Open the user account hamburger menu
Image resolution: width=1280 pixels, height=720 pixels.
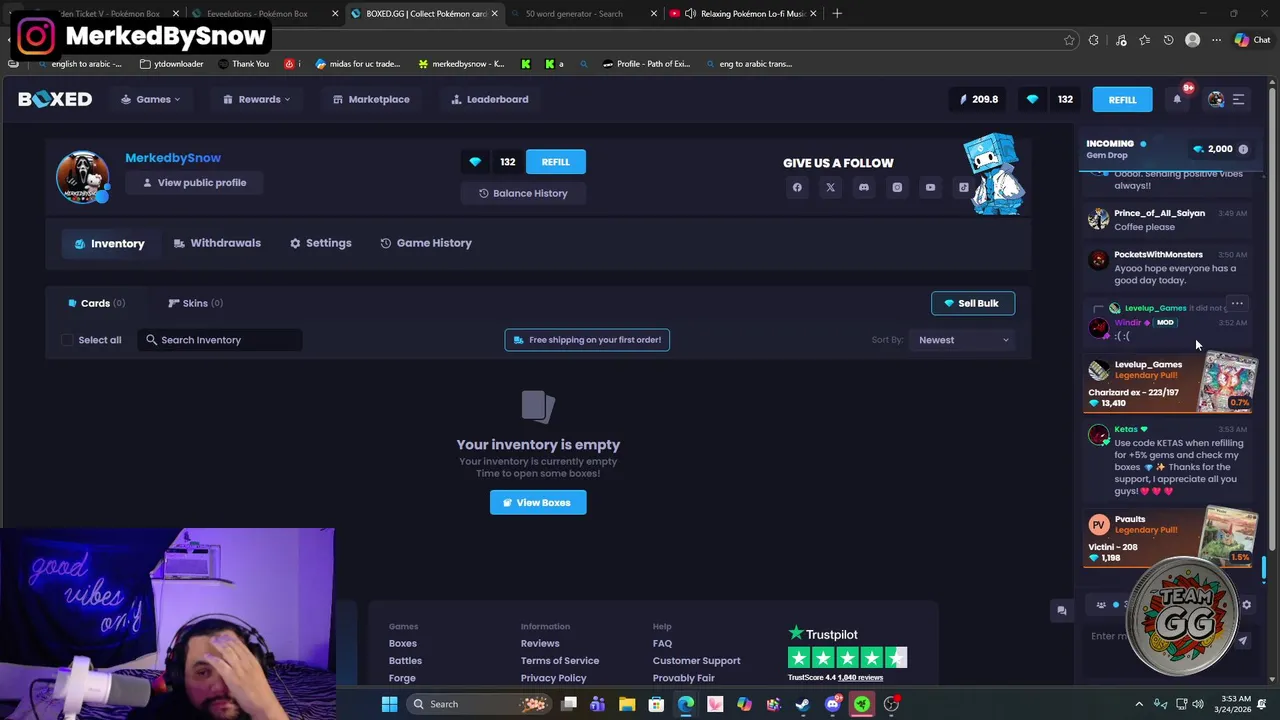tap(1238, 99)
